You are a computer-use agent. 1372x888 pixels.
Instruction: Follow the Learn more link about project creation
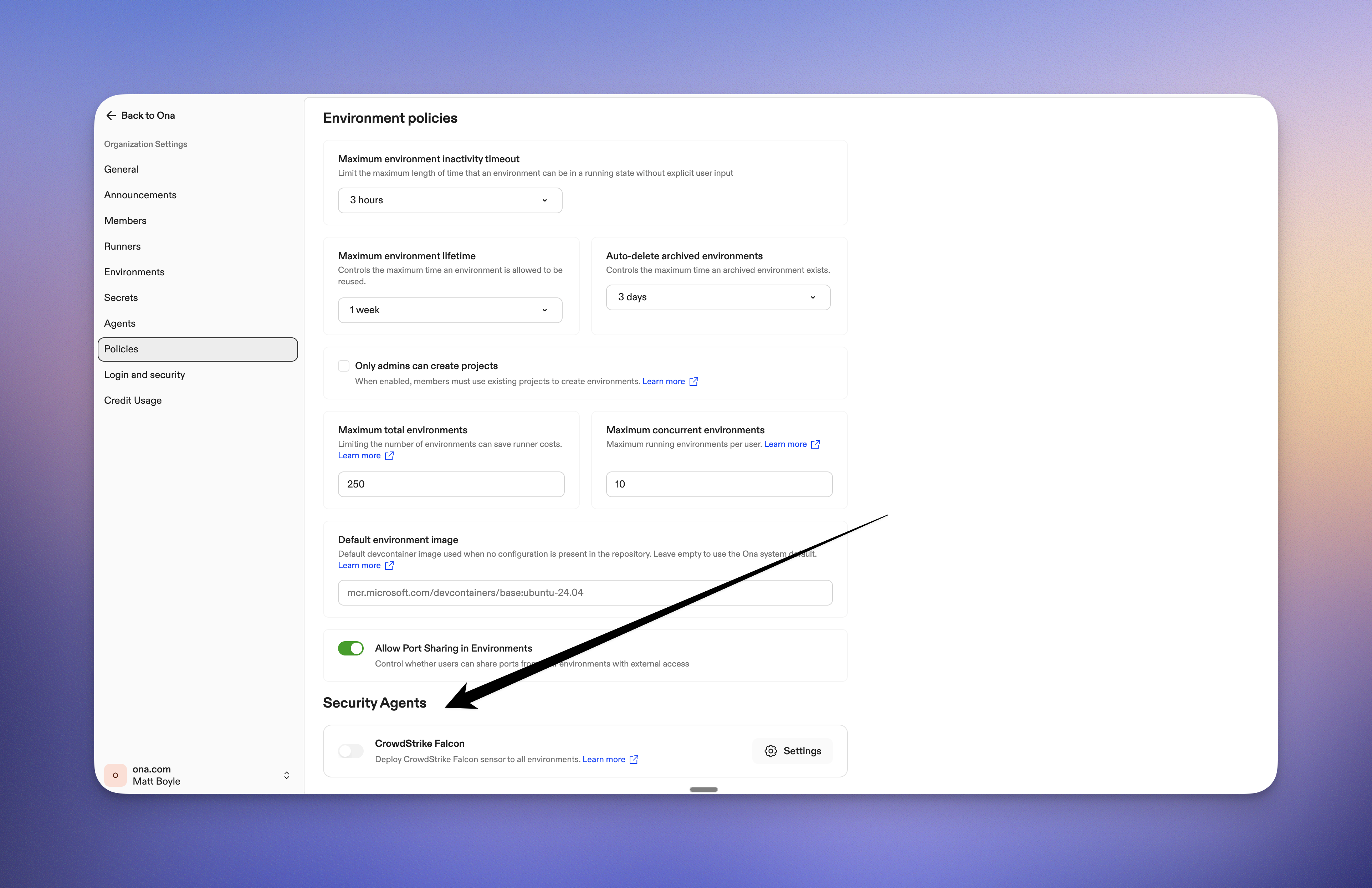(664, 381)
